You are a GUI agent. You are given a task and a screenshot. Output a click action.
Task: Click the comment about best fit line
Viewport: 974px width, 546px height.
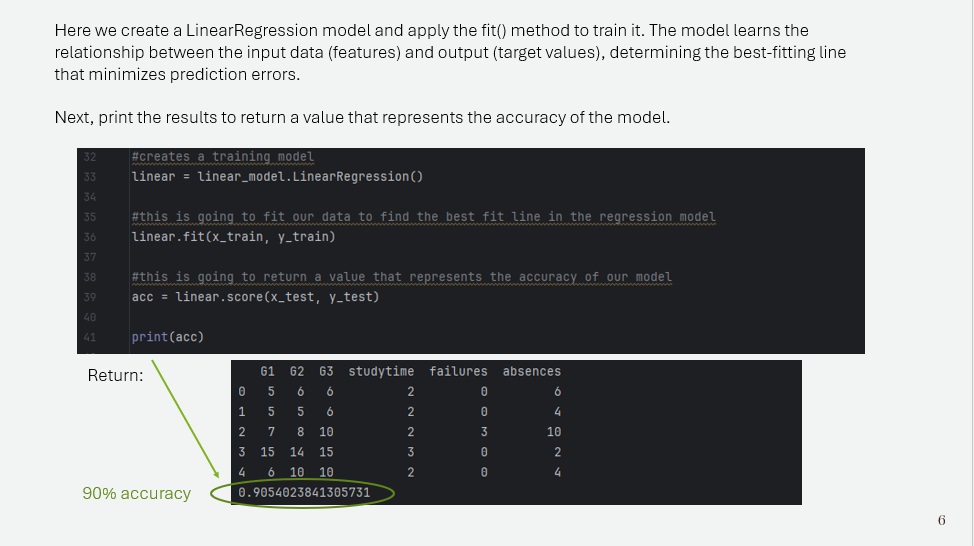(424, 217)
